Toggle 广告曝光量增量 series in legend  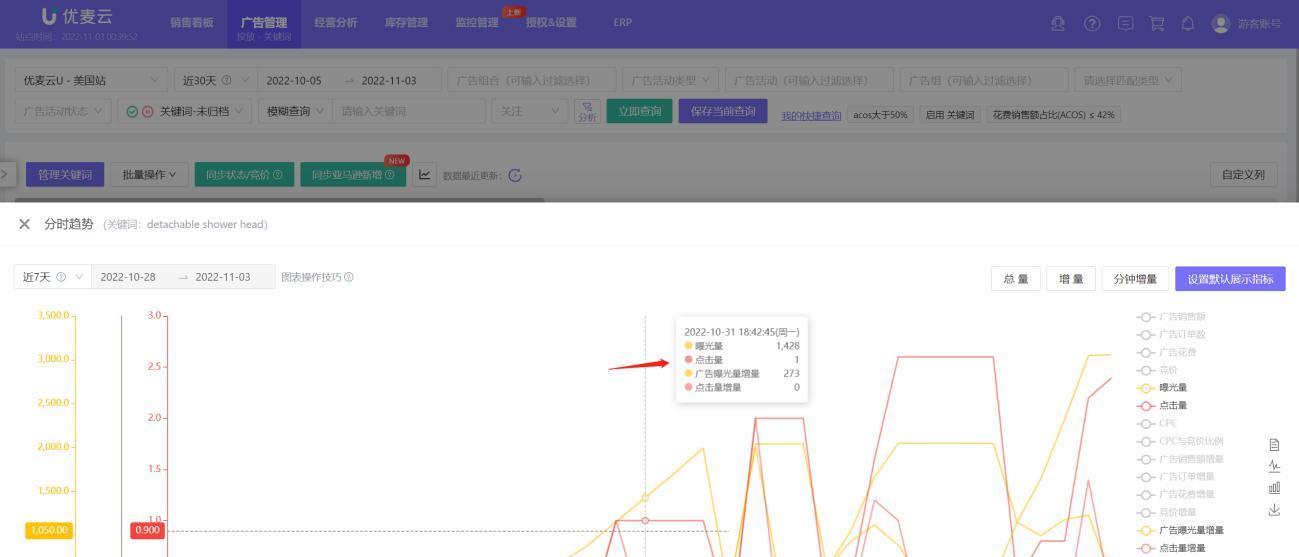tap(1180, 530)
